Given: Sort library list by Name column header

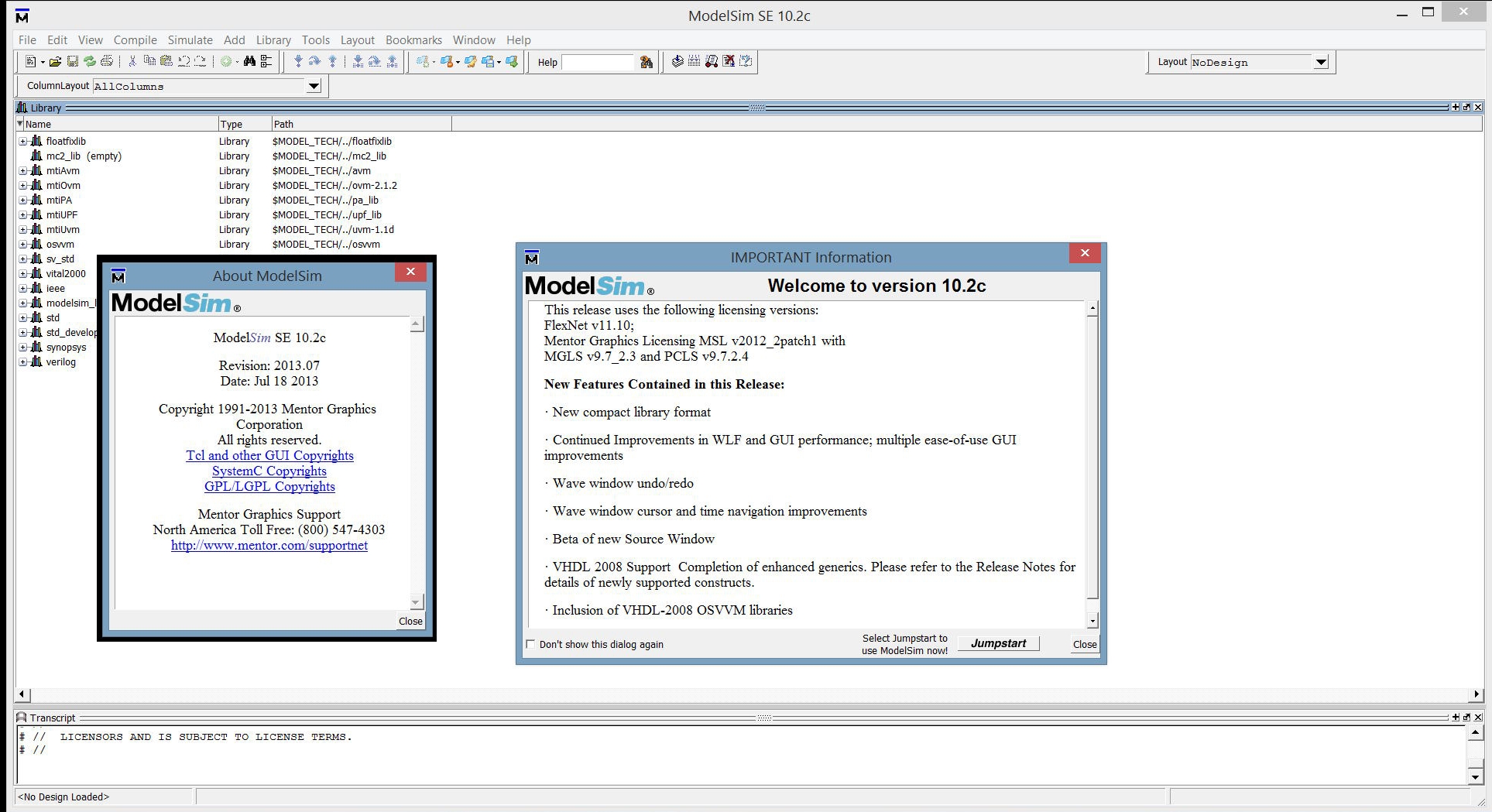Looking at the screenshot, I should point(120,124).
